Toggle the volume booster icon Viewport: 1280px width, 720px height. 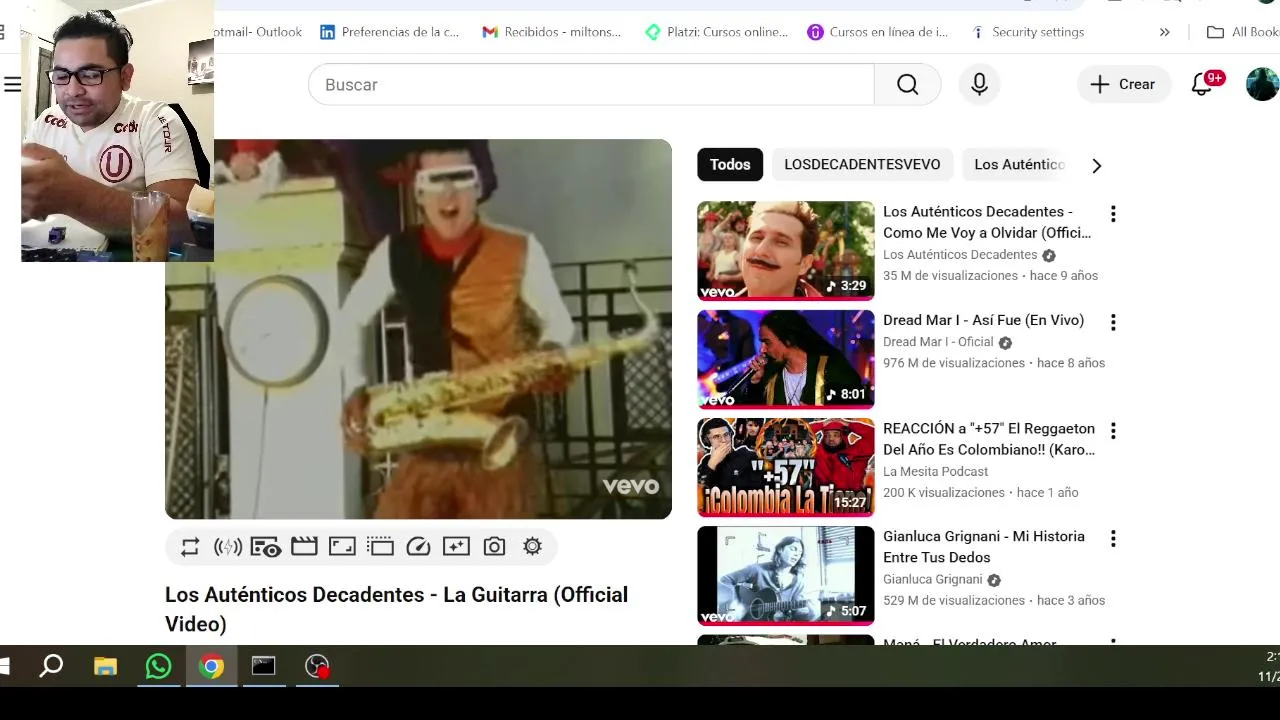click(x=228, y=547)
